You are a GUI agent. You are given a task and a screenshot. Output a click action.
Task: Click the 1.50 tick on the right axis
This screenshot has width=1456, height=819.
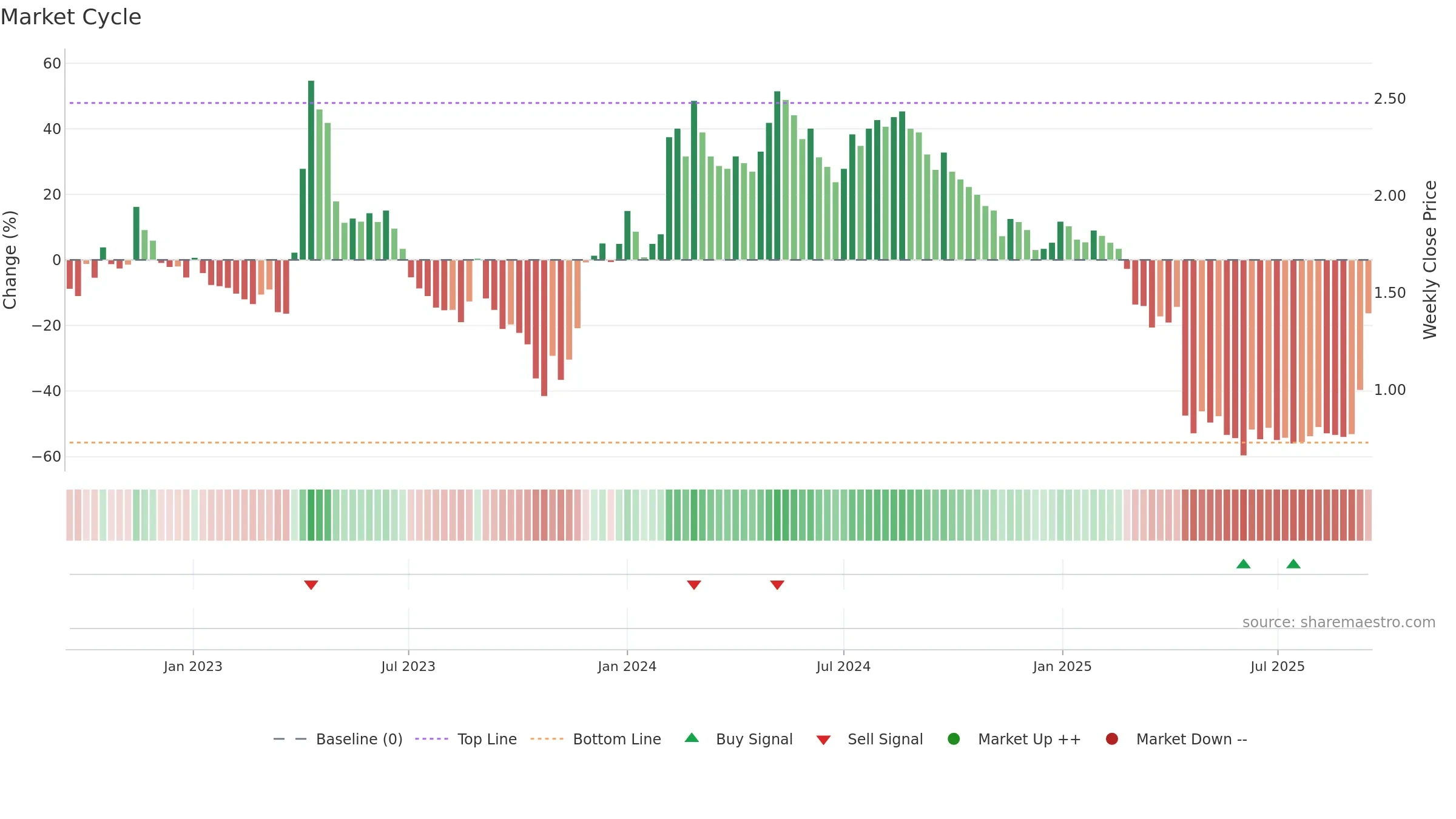click(1390, 293)
